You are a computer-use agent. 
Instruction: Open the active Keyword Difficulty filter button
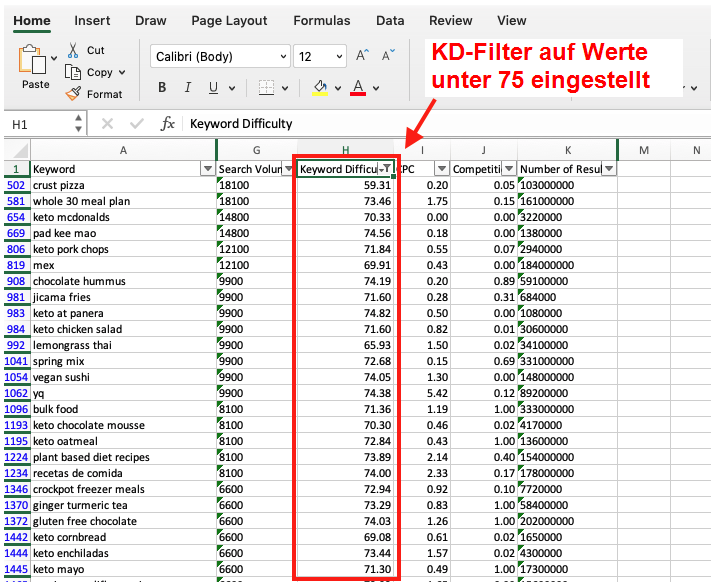pos(386,169)
